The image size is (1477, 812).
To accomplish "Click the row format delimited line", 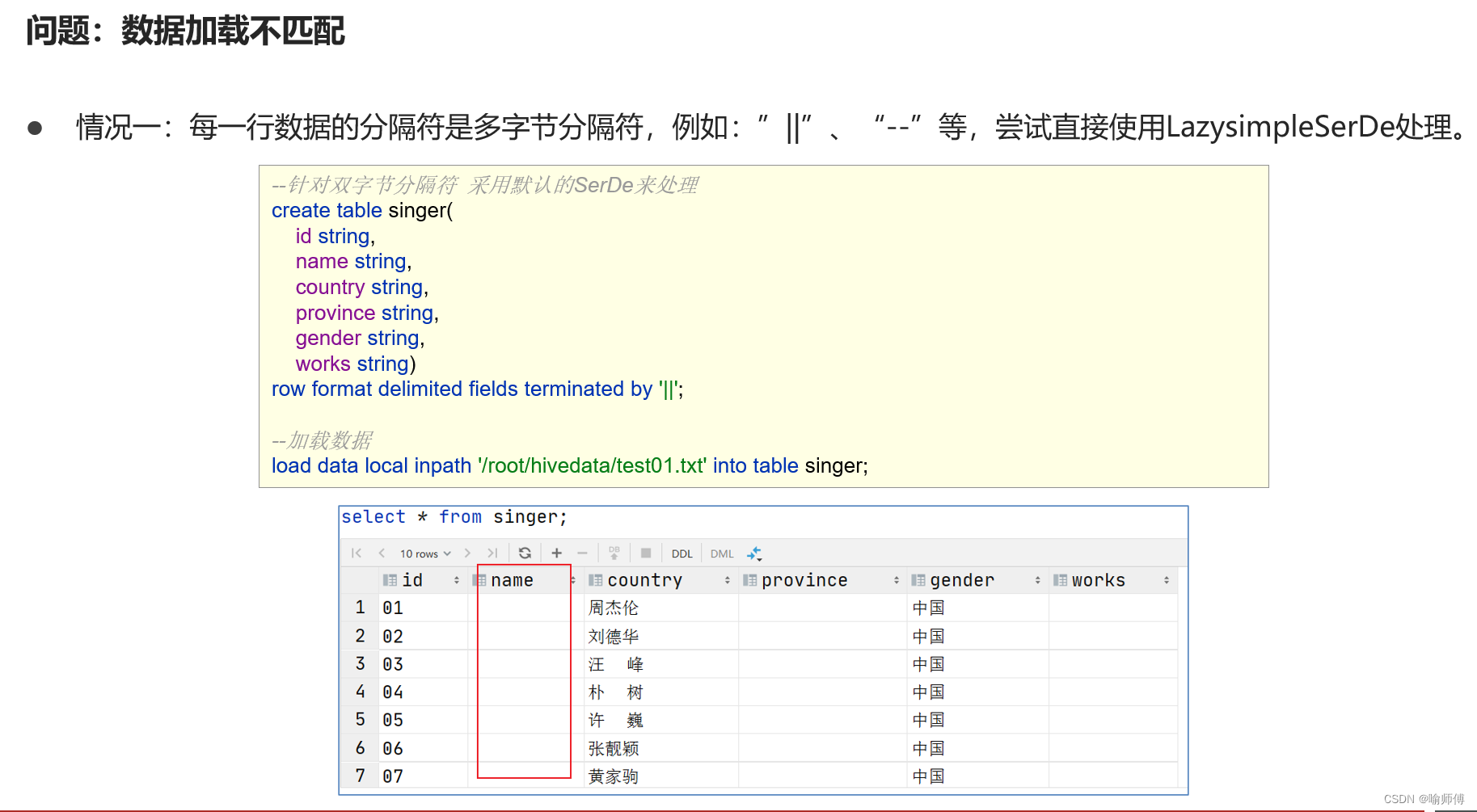I will point(477,389).
